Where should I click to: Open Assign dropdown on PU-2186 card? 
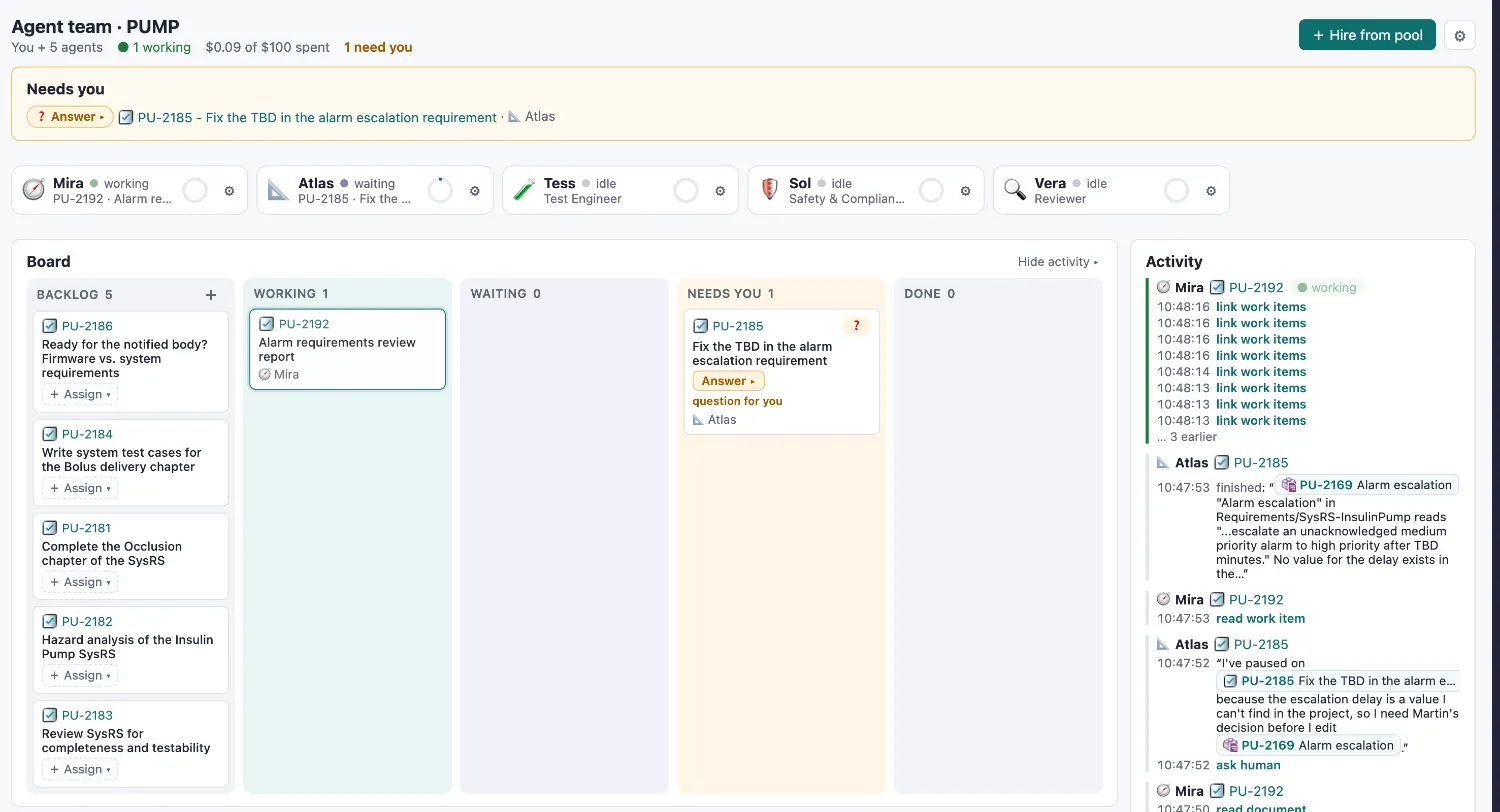pos(80,394)
